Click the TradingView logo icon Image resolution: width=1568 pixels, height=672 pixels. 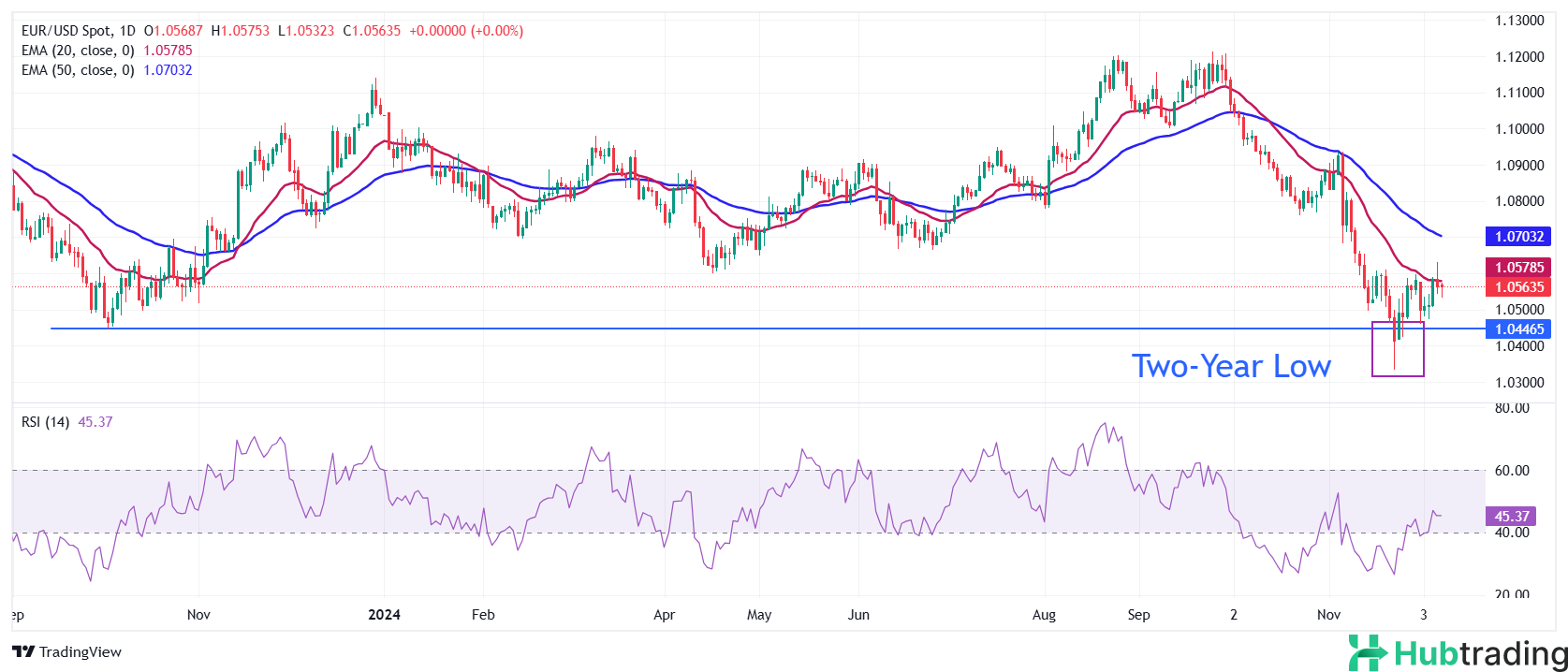(x=23, y=652)
